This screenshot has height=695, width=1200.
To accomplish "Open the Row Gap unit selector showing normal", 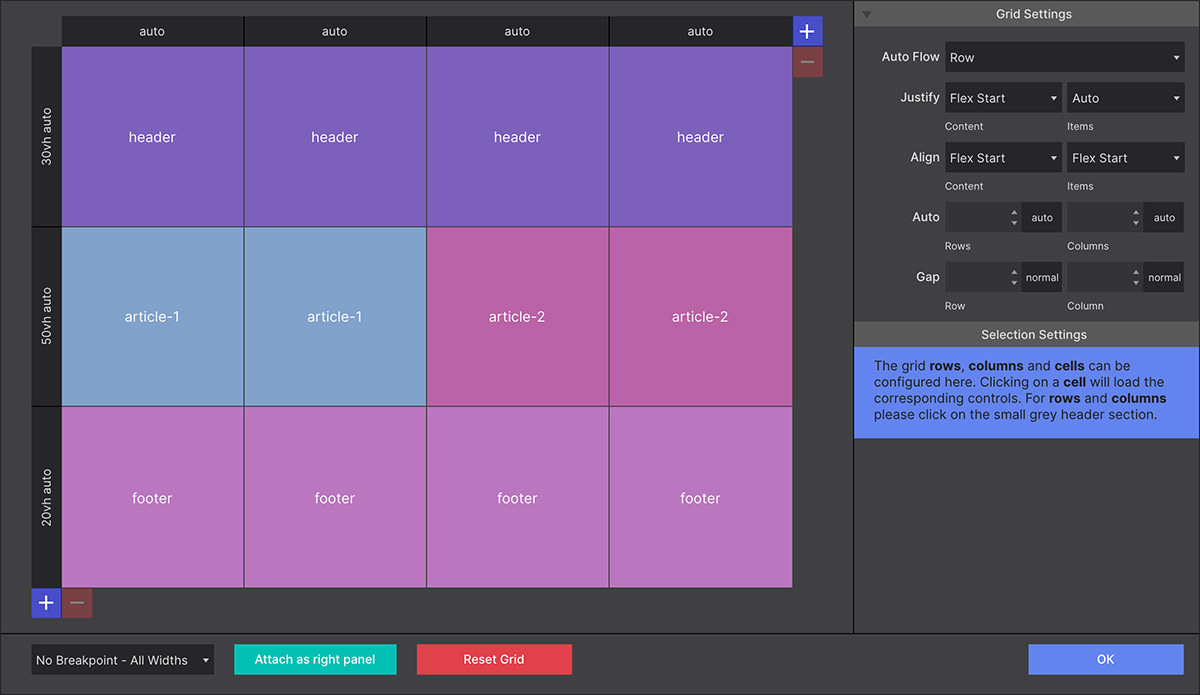I will [x=1042, y=277].
